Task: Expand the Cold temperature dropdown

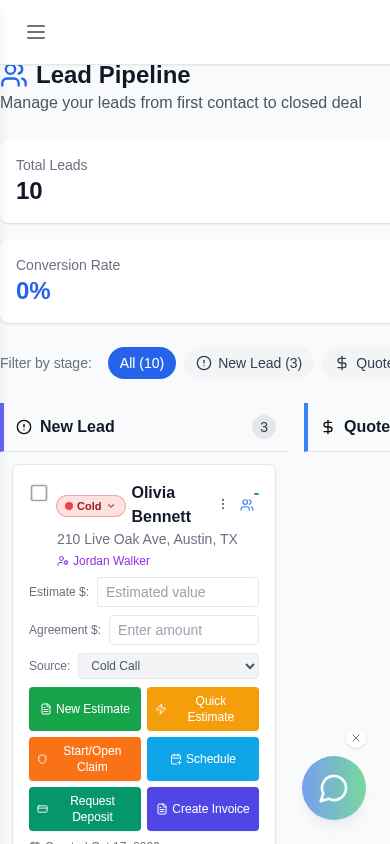Action: click(x=91, y=506)
